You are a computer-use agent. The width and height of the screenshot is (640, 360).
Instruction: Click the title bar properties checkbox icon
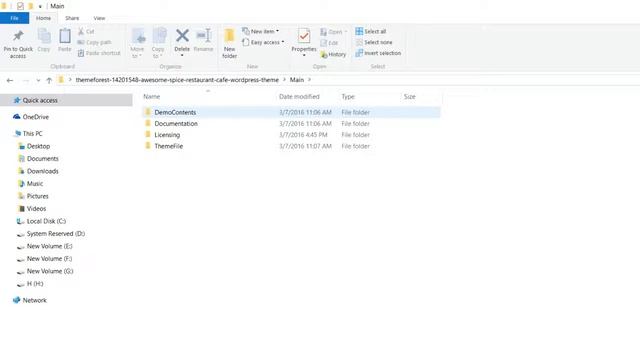[x=20, y=6]
